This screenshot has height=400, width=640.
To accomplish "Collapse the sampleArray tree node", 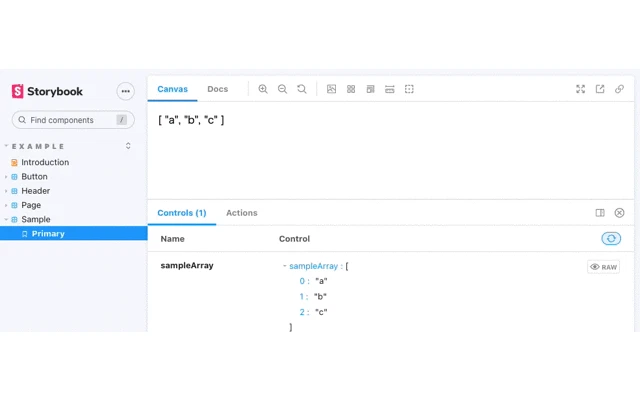I will (x=284, y=266).
